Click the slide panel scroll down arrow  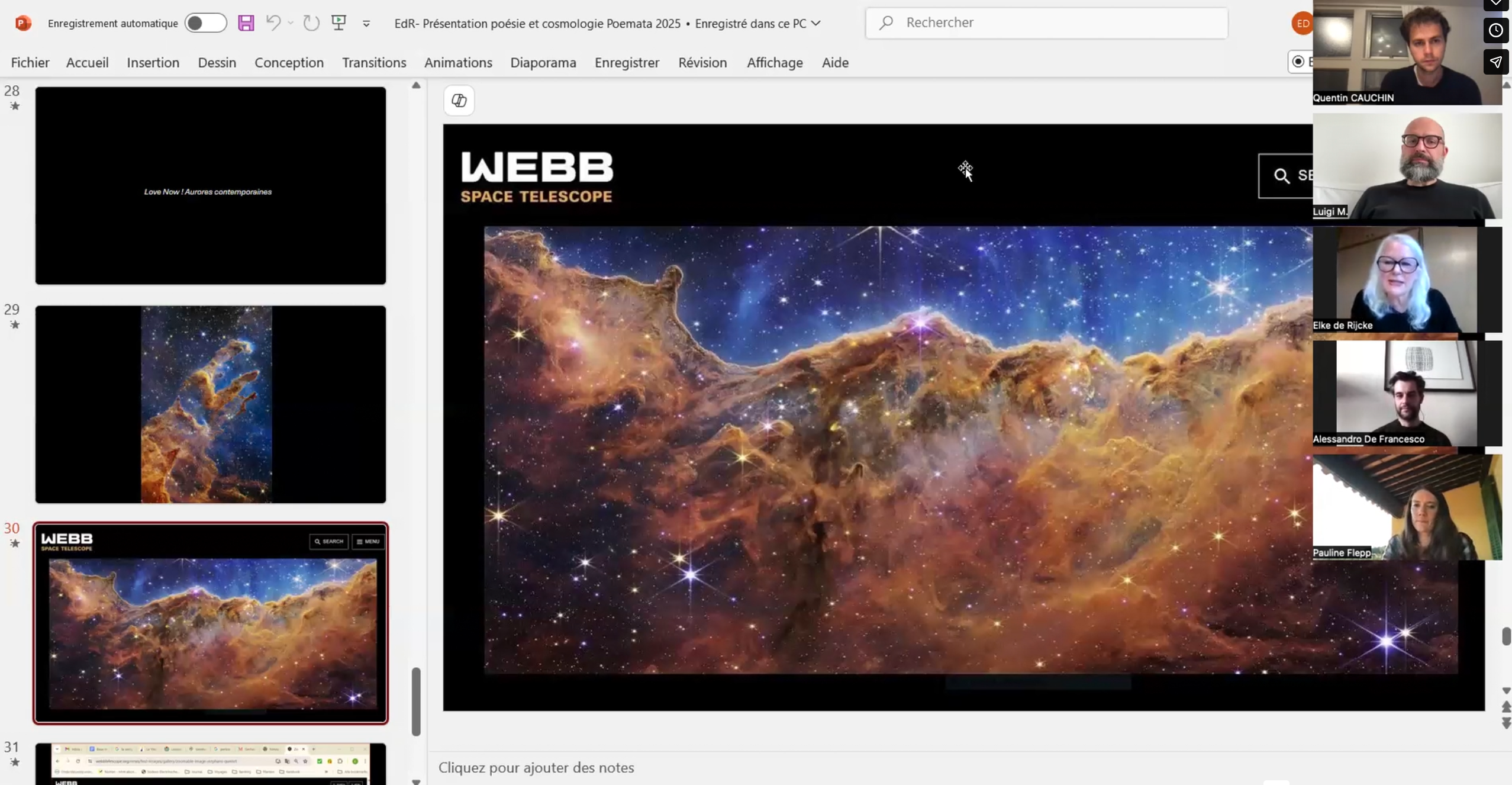[416, 781]
